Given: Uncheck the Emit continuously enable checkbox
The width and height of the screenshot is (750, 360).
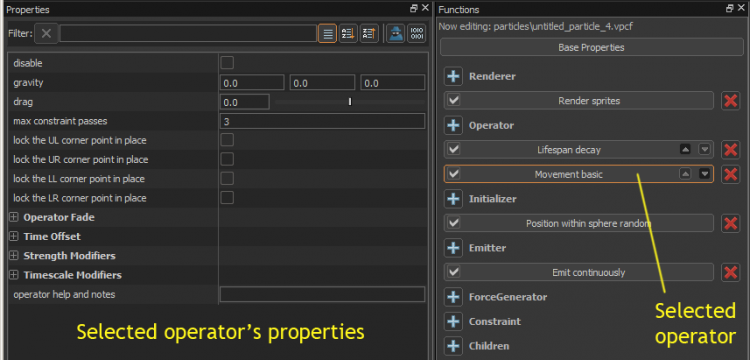Looking at the screenshot, I should point(453,272).
